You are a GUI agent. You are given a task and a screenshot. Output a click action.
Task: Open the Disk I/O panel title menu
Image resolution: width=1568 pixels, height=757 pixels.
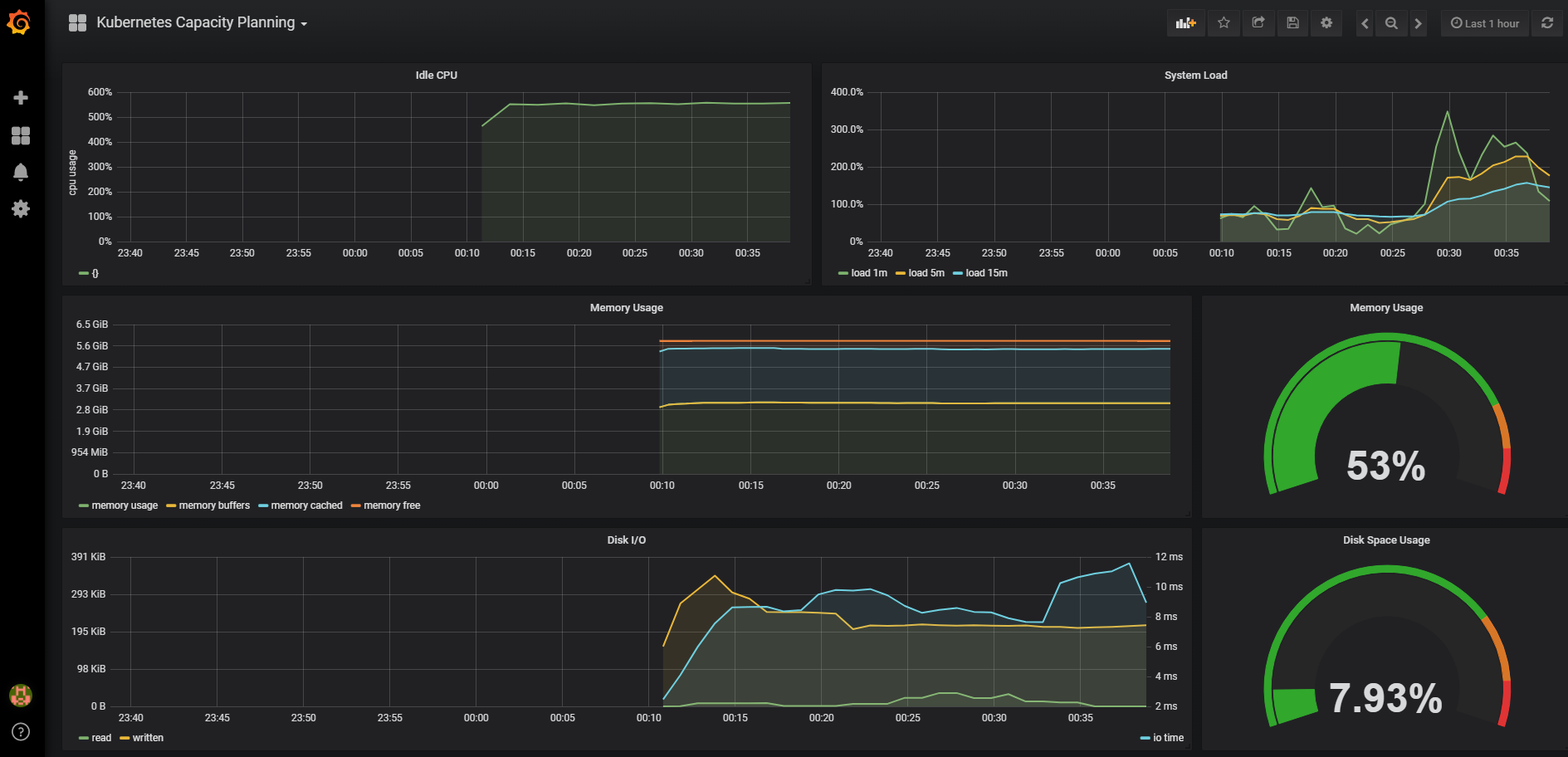(627, 540)
